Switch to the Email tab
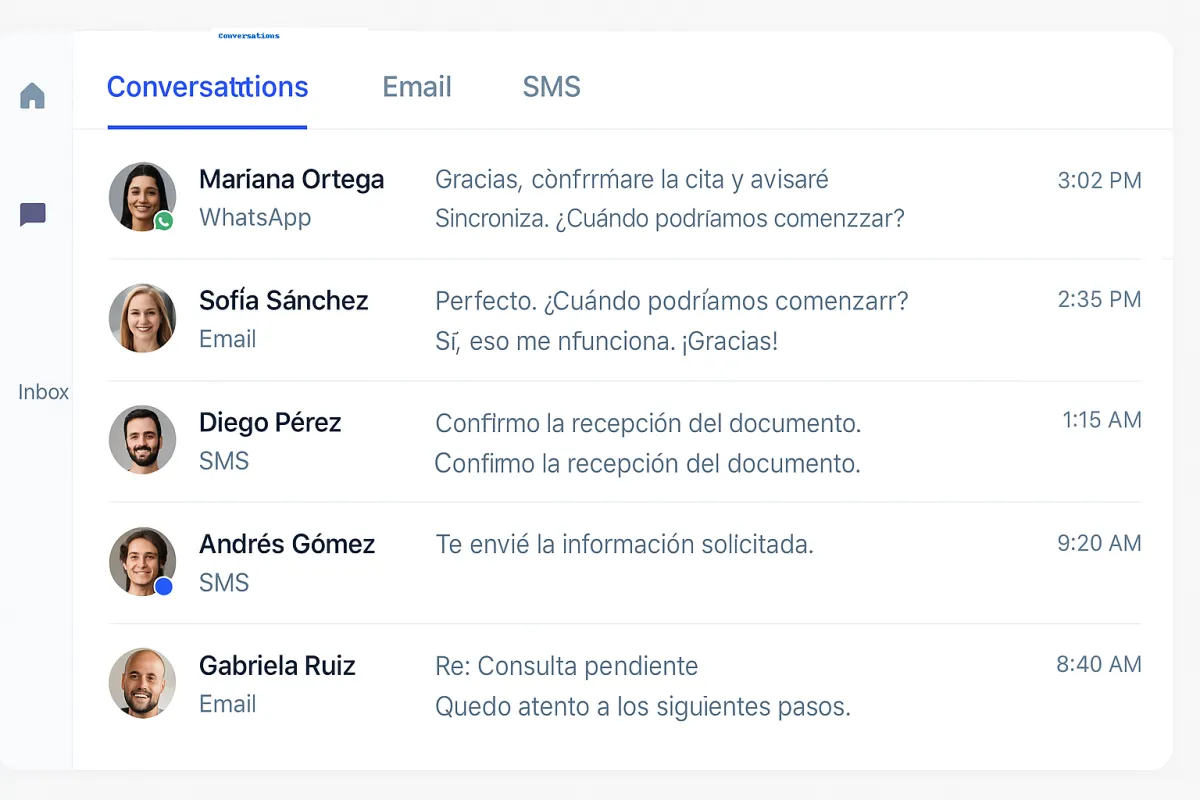 tap(417, 88)
